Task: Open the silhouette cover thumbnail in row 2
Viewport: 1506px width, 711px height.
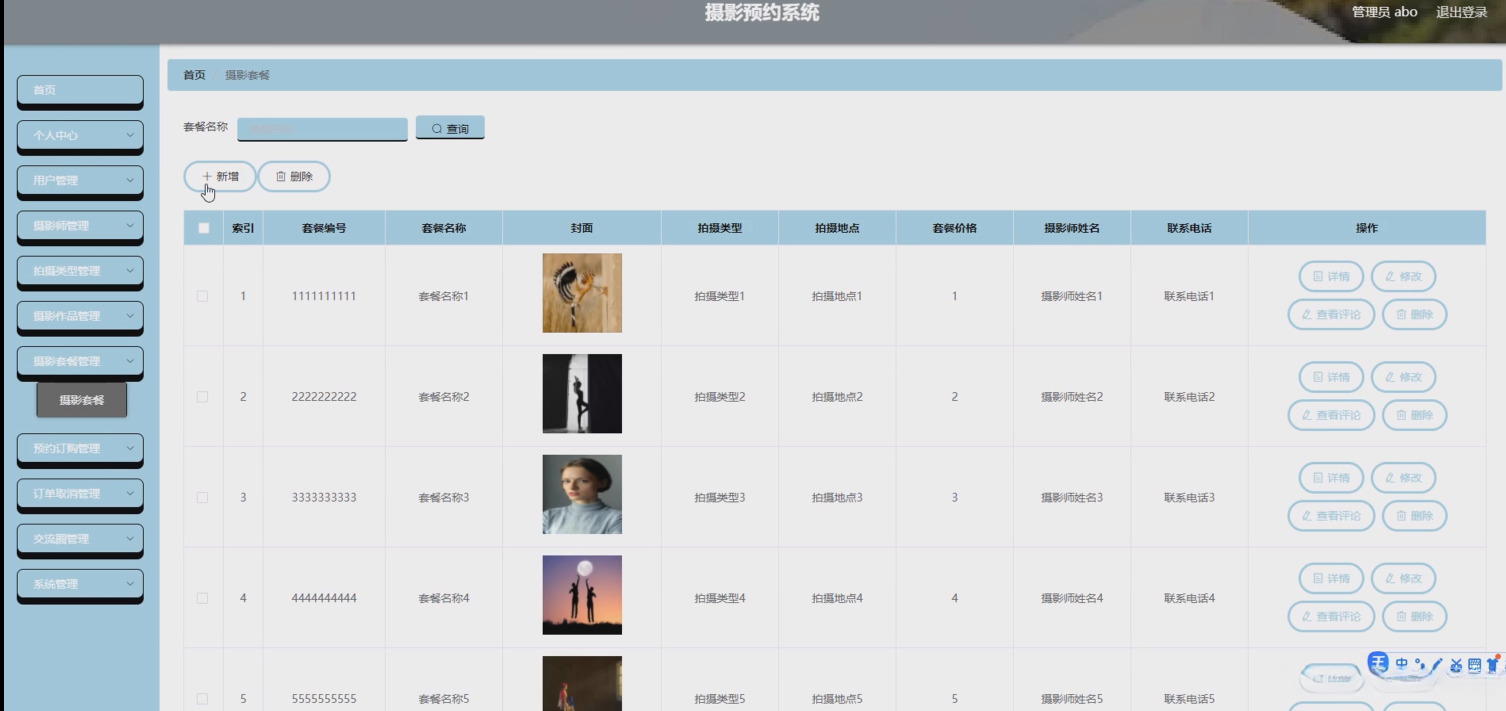Action: coord(582,394)
